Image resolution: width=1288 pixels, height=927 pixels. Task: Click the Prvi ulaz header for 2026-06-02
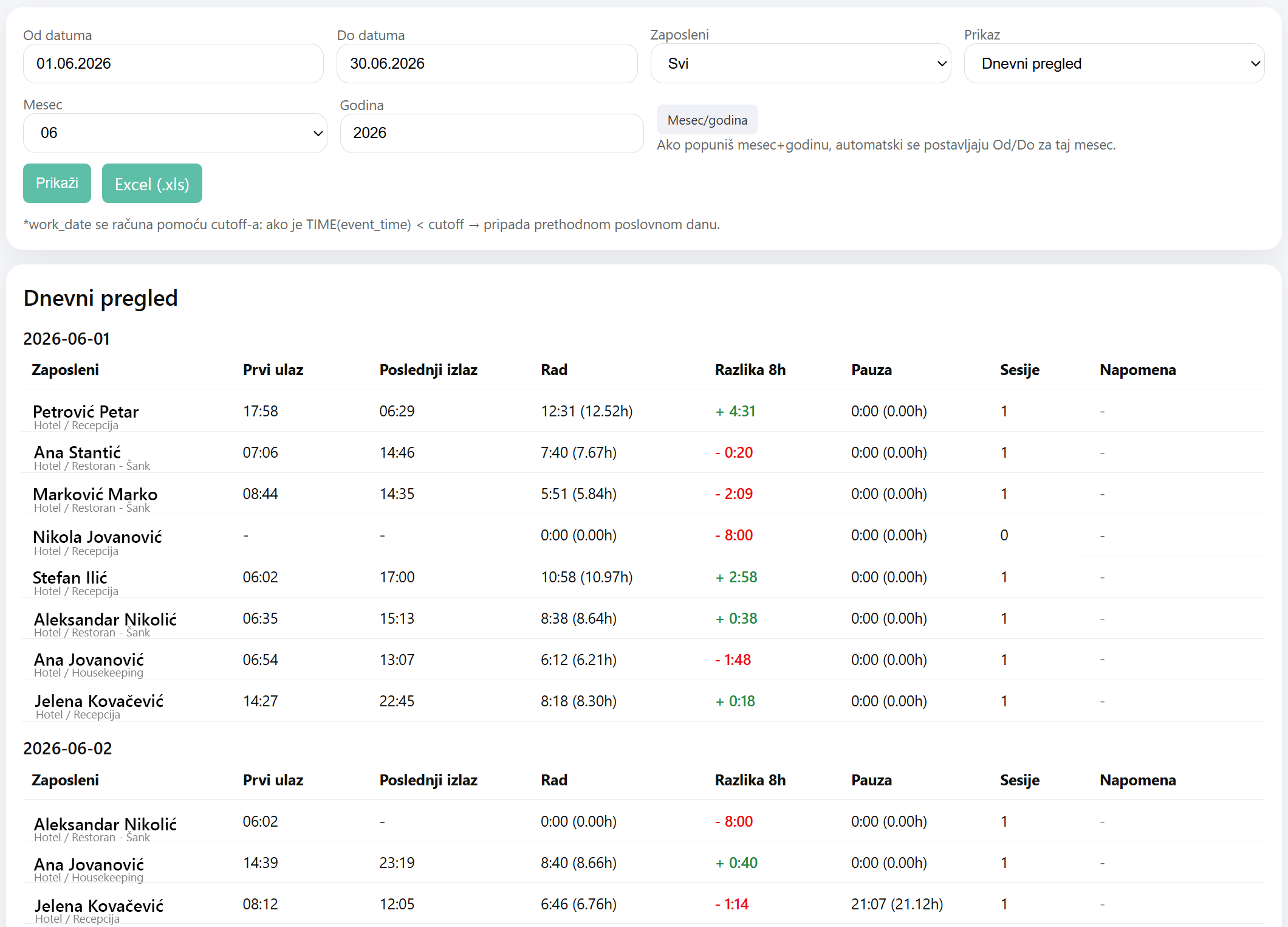click(273, 780)
